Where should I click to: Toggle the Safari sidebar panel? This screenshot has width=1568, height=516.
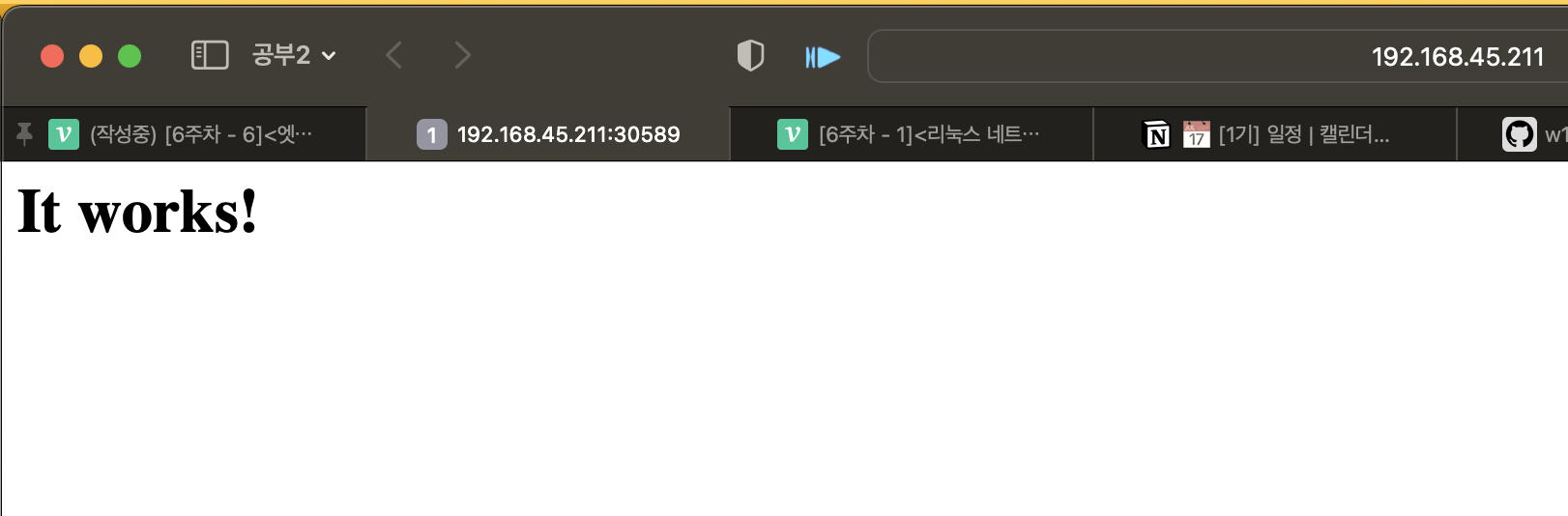[210, 55]
